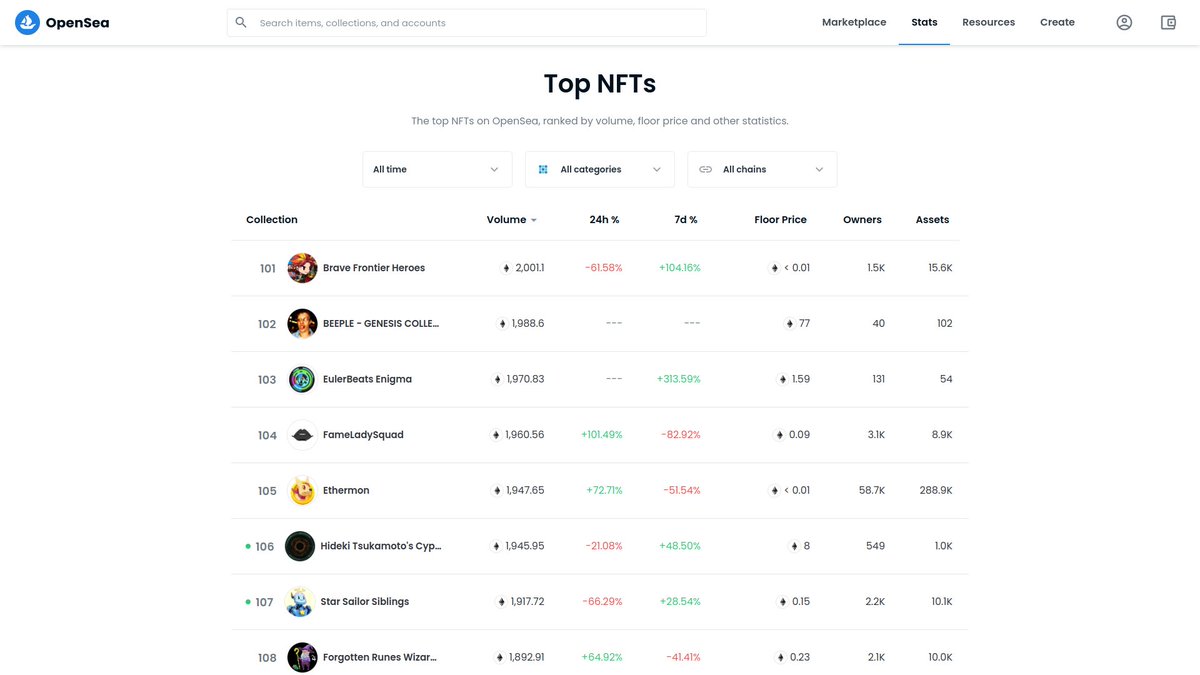
Task: Open Forgotten Runes Wizards avatar
Action: click(x=302, y=657)
